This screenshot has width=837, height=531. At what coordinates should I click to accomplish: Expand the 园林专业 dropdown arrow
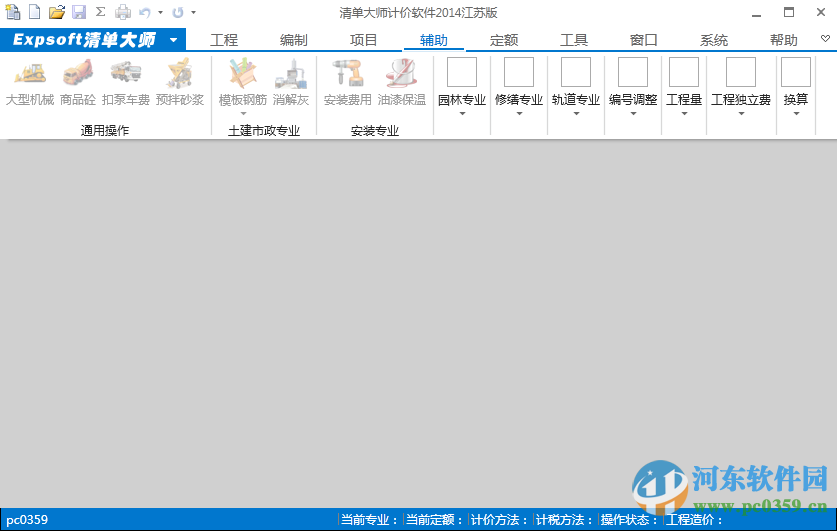pos(462,114)
